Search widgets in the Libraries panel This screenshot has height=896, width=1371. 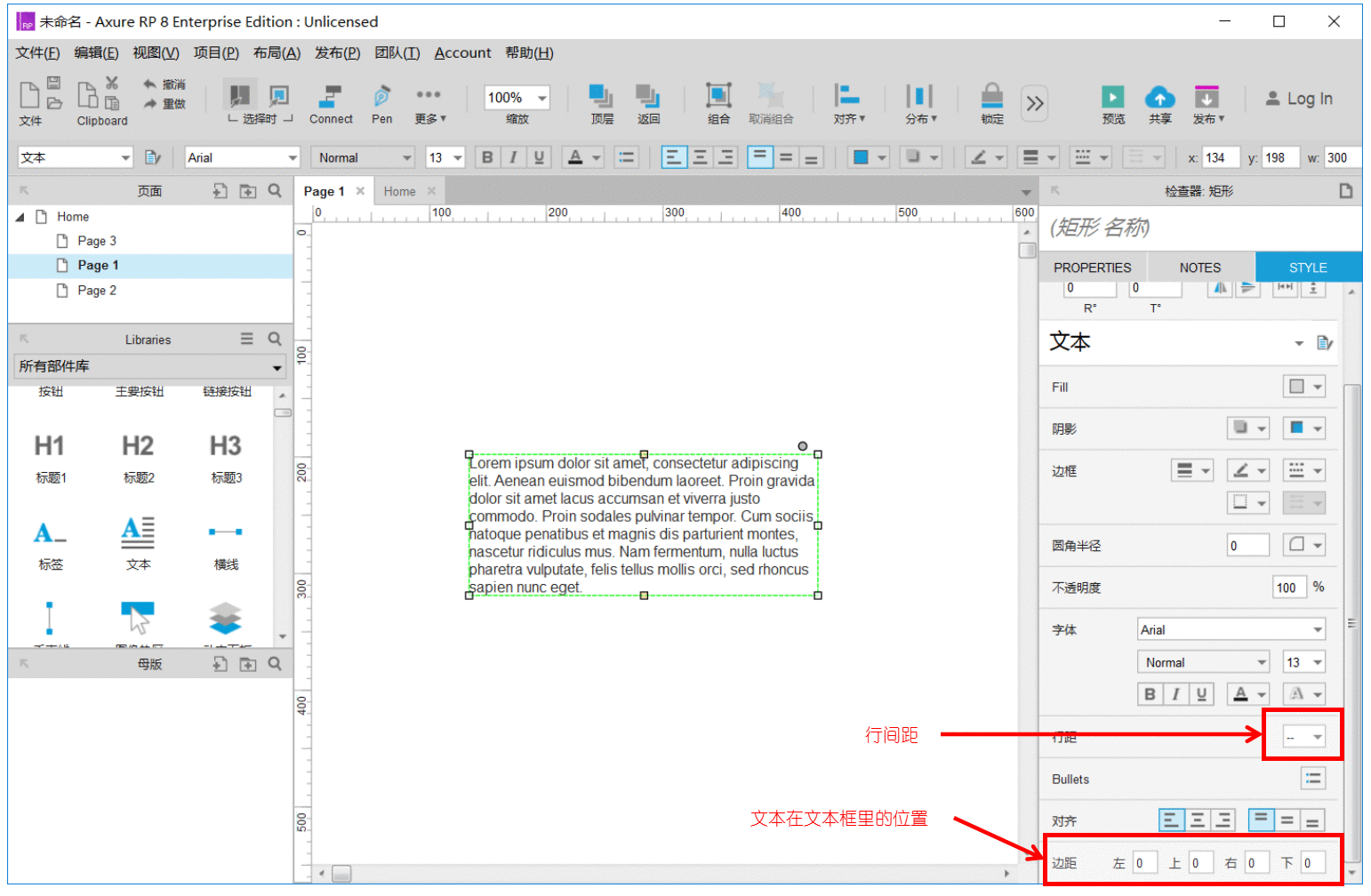[x=275, y=339]
